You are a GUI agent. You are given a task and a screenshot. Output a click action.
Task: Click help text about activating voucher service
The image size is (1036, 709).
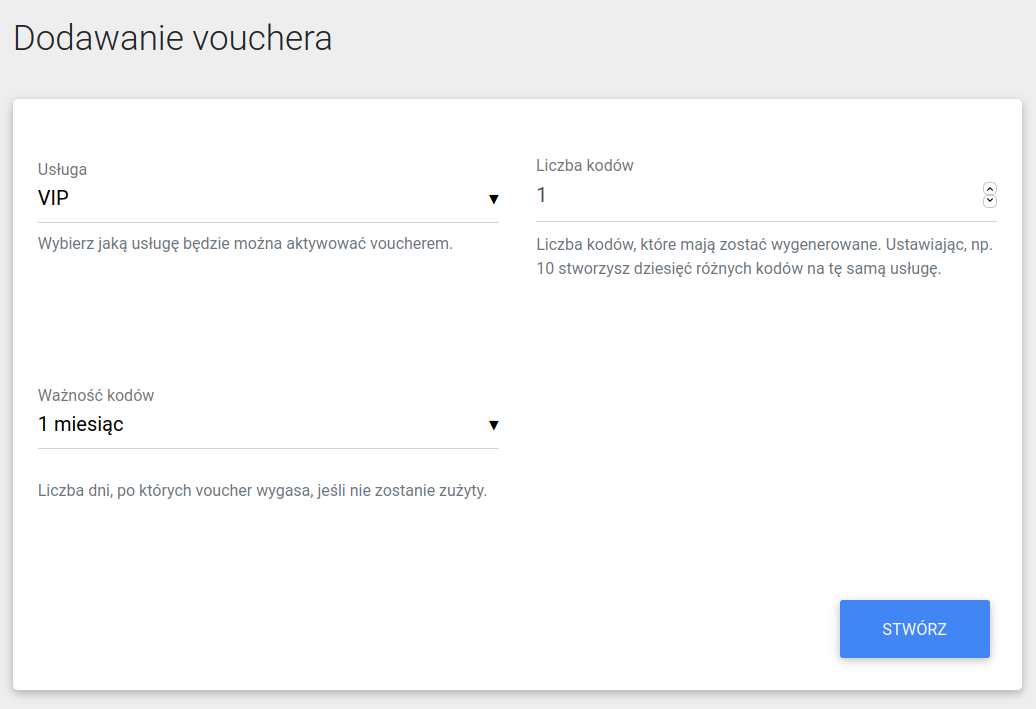[245, 243]
